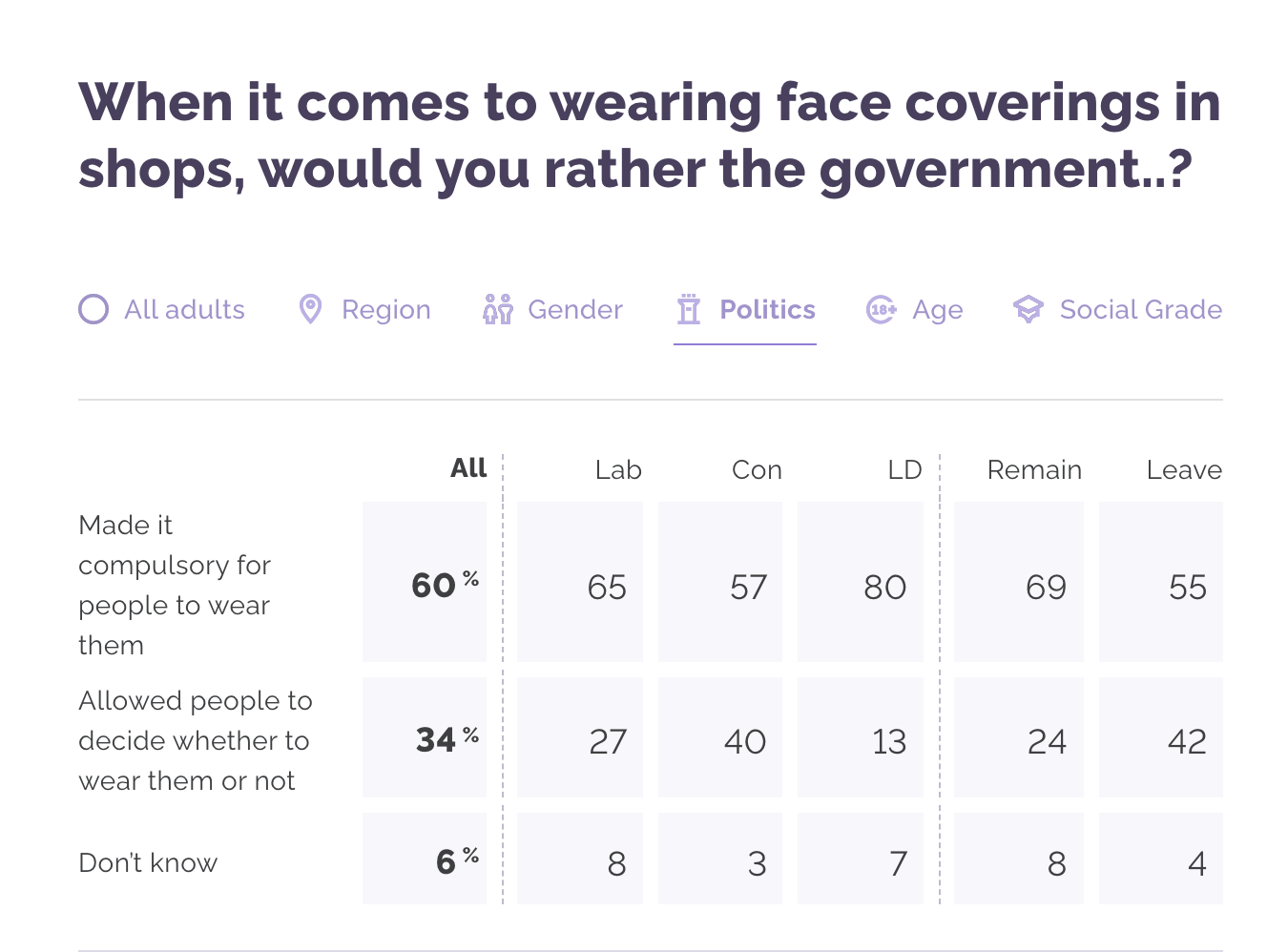Click the Social Grade graduation cap icon
The image size is (1288, 952).
point(1028,309)
